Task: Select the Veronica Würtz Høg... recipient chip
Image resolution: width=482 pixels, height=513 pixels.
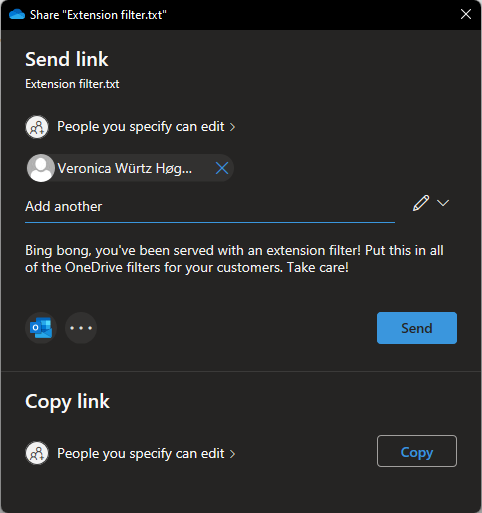Action: click(130, 168)
